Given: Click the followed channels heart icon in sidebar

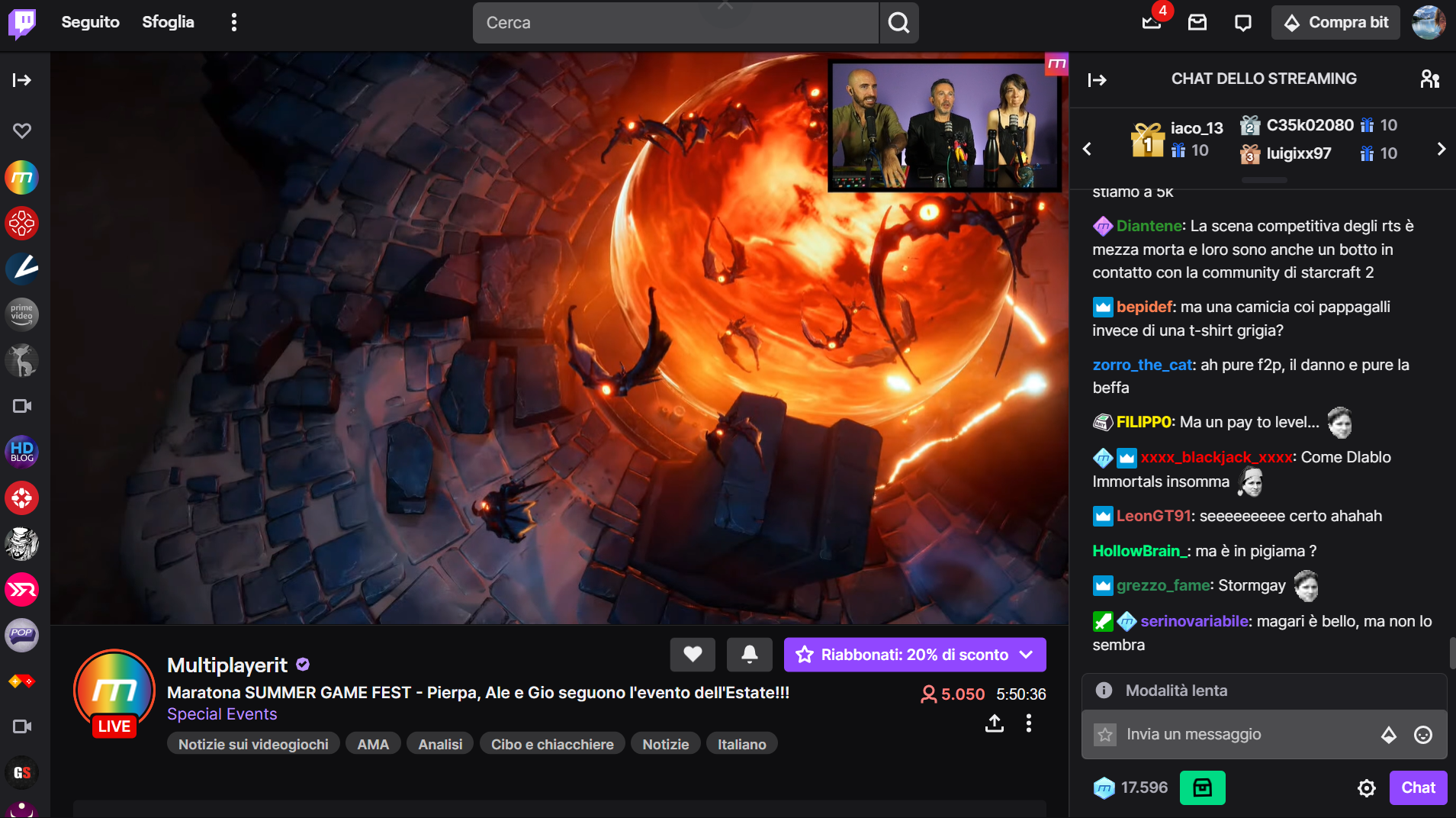Looking at the screenshot, I should click(x=22, y=130).
